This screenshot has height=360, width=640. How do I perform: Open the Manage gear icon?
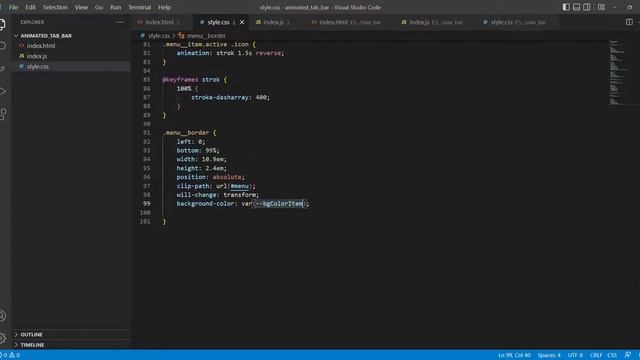coord(2,338)
